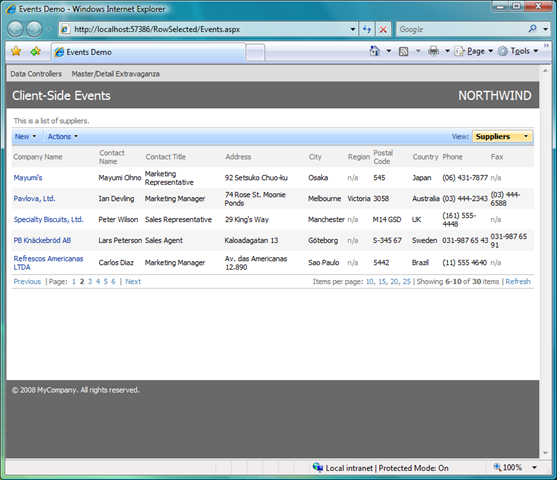Click the browser Forward arrow button
The height and width of the screenshot is (480, 557).
[34, 29]
